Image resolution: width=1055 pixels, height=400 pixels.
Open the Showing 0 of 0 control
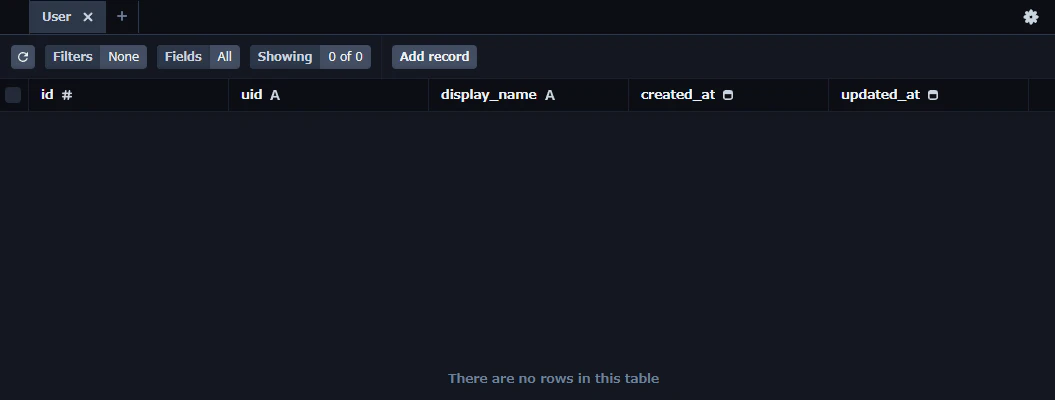tap(310, 57)
